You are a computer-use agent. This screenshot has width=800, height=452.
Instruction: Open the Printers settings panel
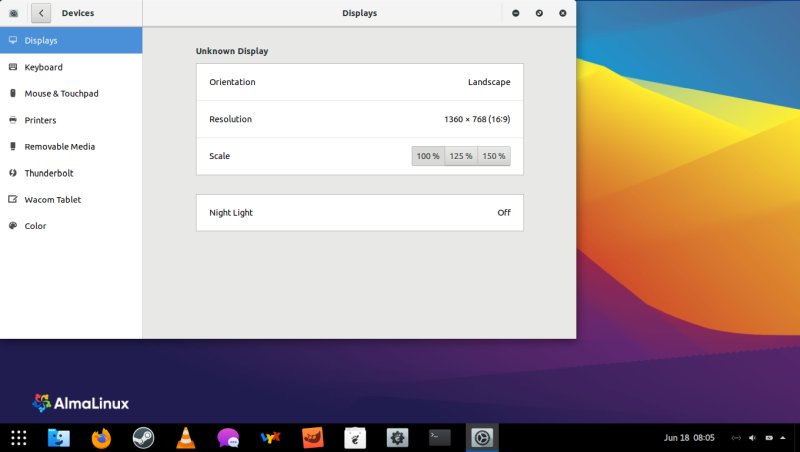(40, 120)
